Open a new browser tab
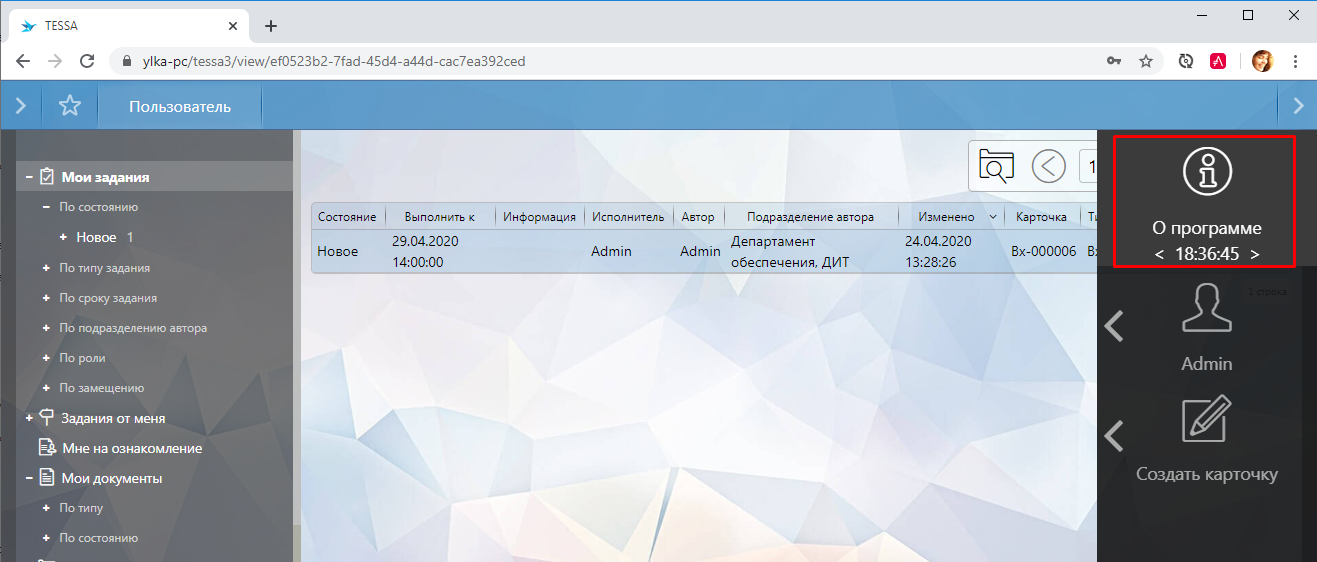This screenshot has height=562, width=1317. click(x=270, y=26)
